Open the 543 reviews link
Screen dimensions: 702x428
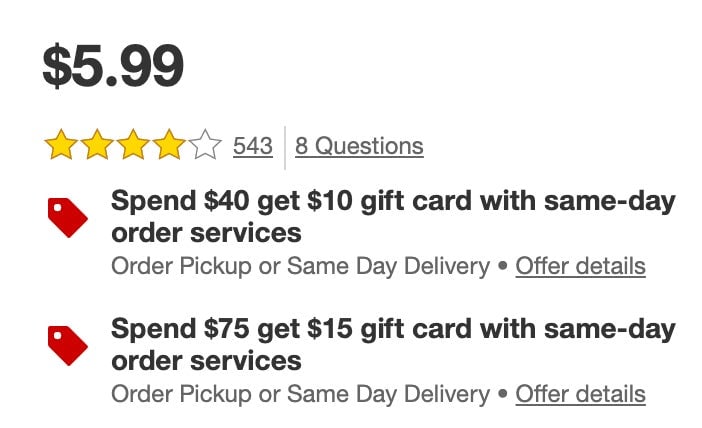[253, 146]
